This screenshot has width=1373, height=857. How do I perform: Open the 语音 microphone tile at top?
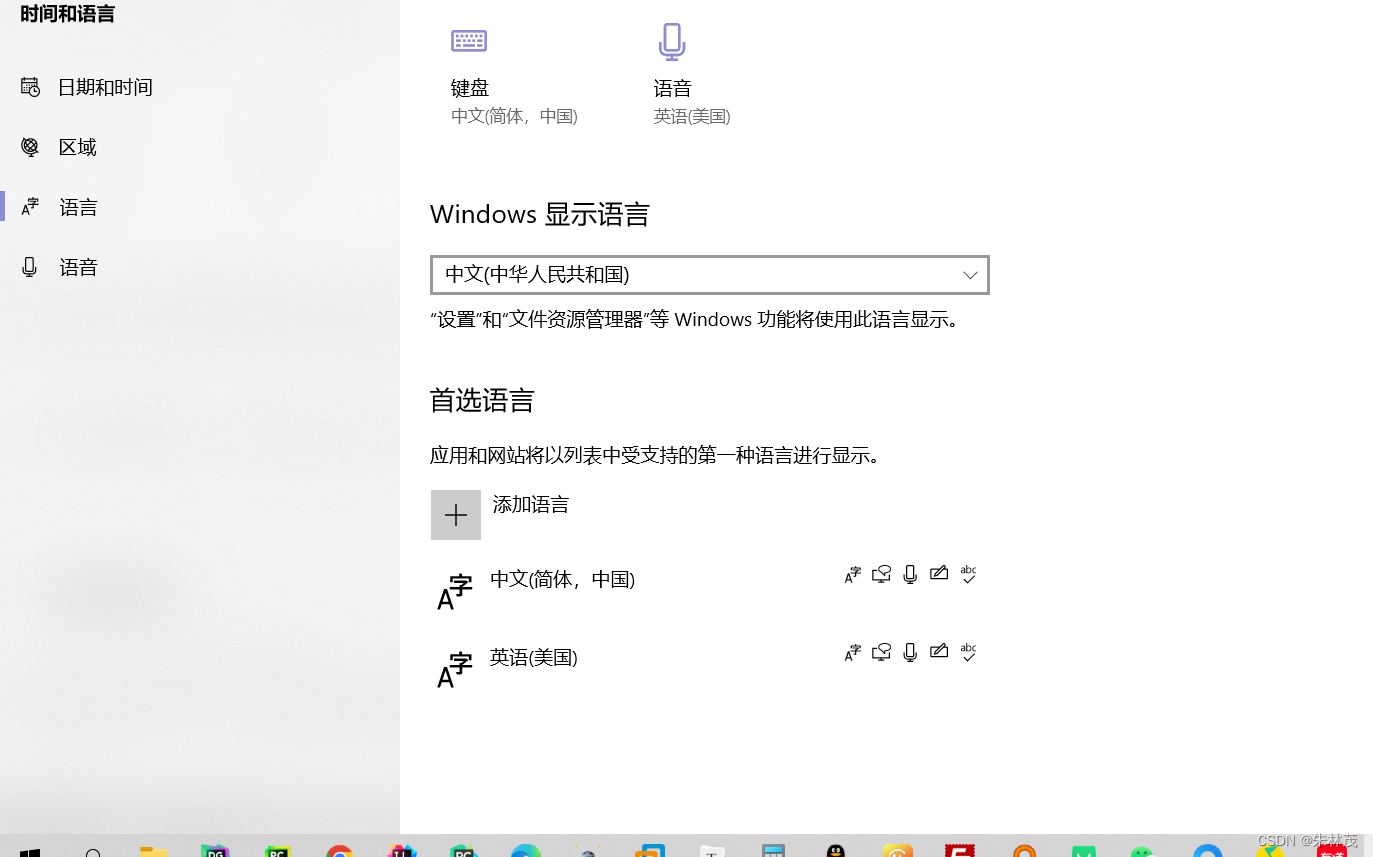coord(692,75)
